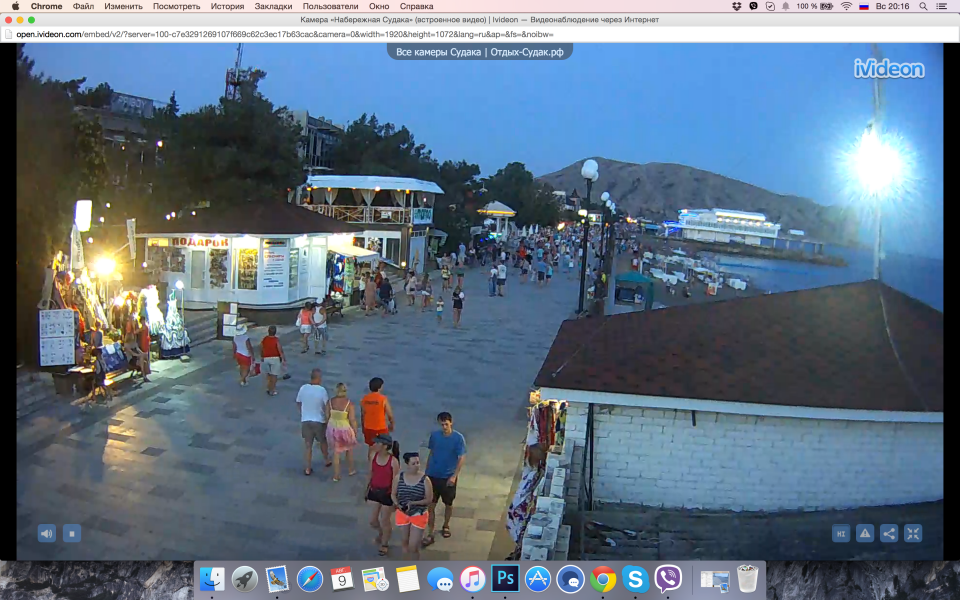The width and height of the screenshot is (960, 600).
Task: Mute the camera stream sound
Action: (47, 533)
